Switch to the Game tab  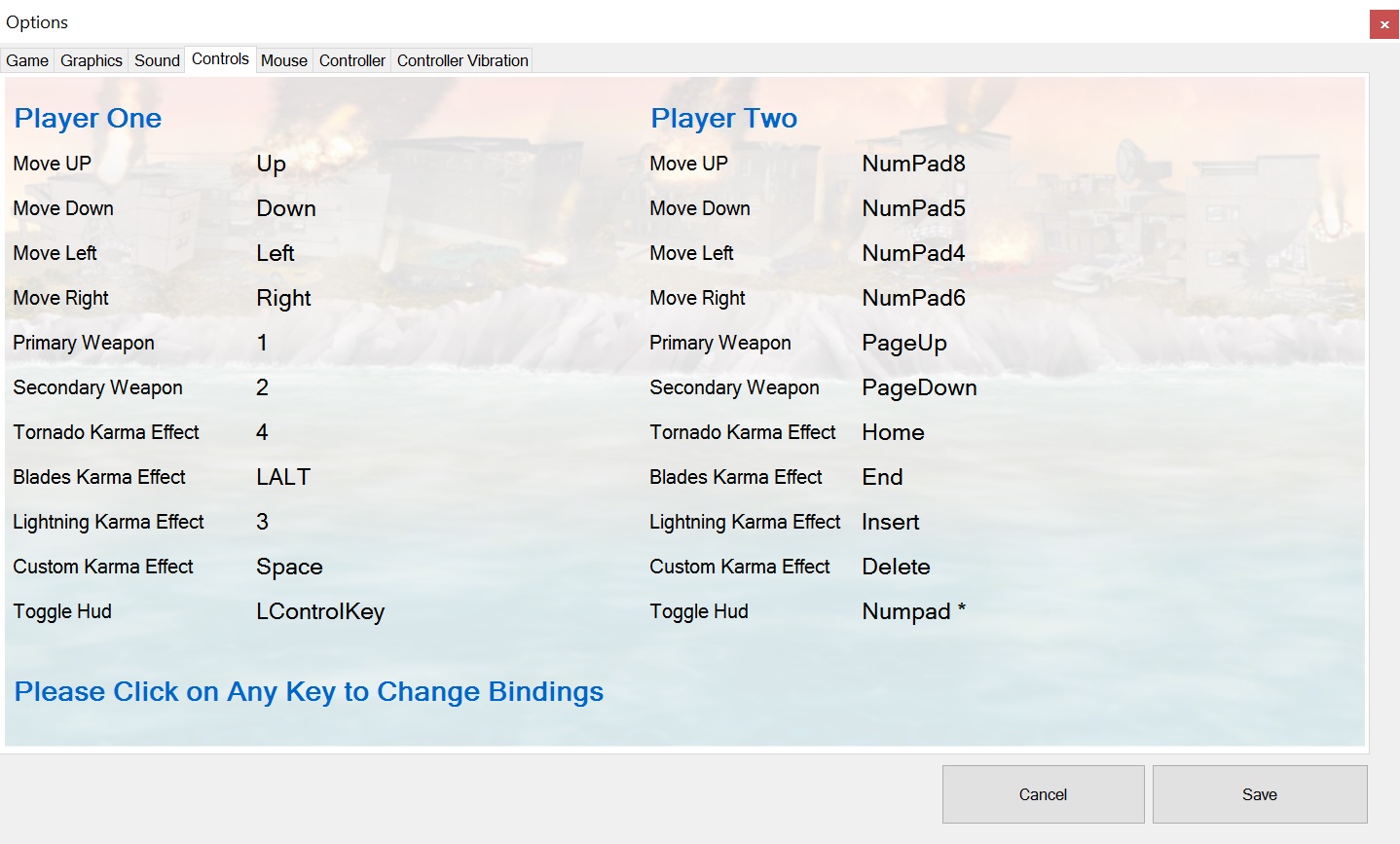[26, 60]
